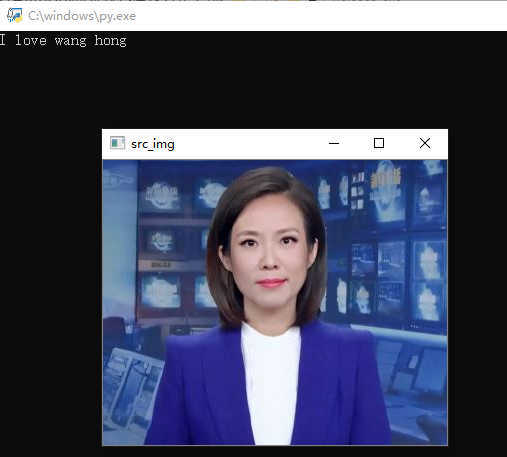Viewport: 507px width, 457px height.
Task: Click the src_img title text
Action: 153,144
